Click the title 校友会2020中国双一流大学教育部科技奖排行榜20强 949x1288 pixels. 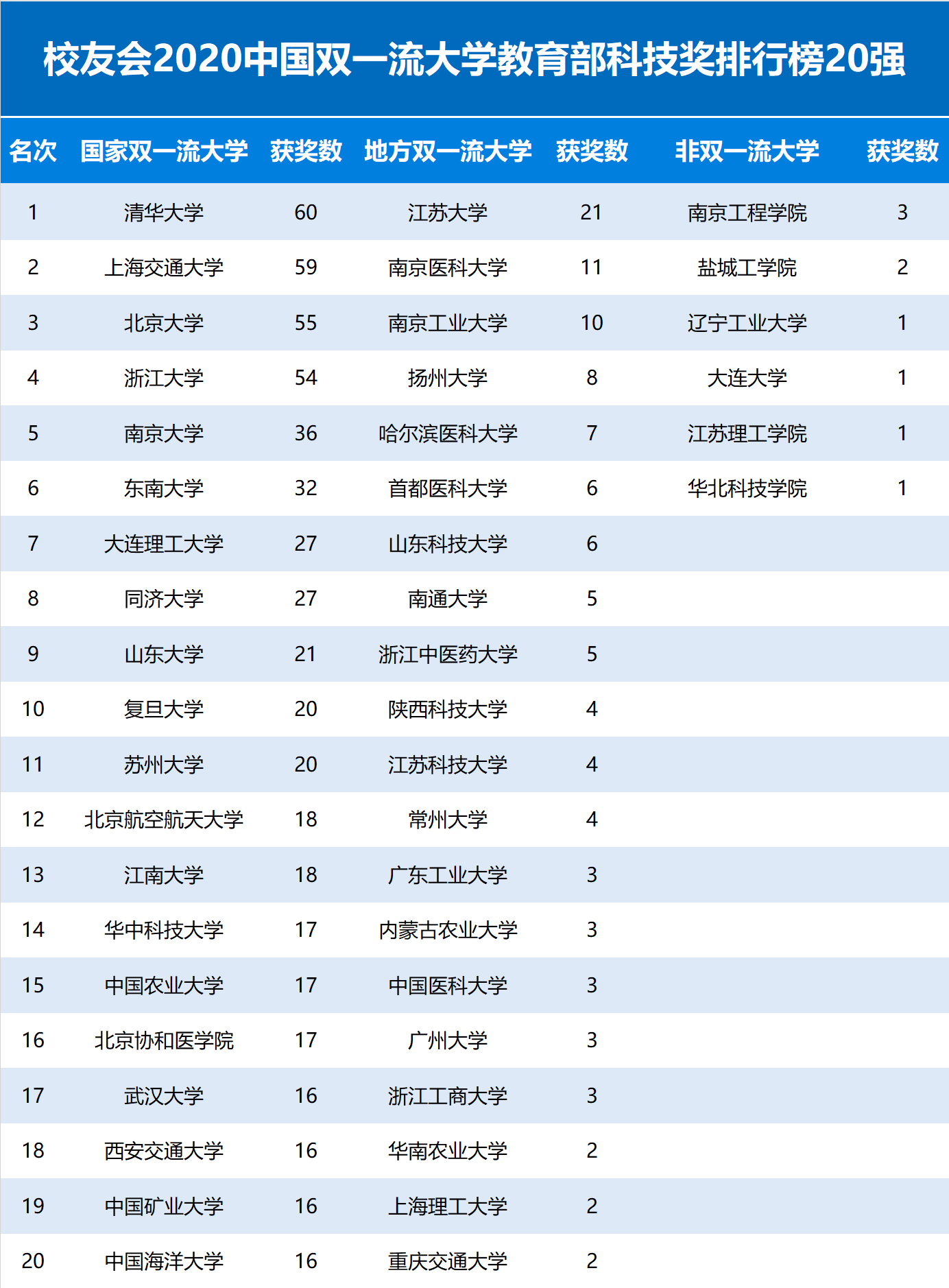[474, 59]
